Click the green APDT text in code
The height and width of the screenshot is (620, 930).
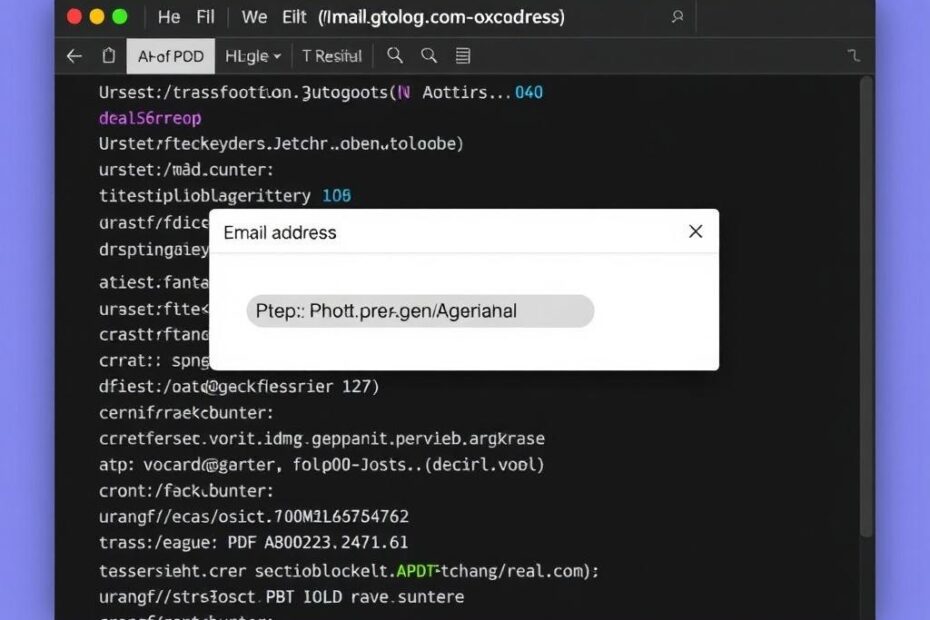(x=417, y=571)
